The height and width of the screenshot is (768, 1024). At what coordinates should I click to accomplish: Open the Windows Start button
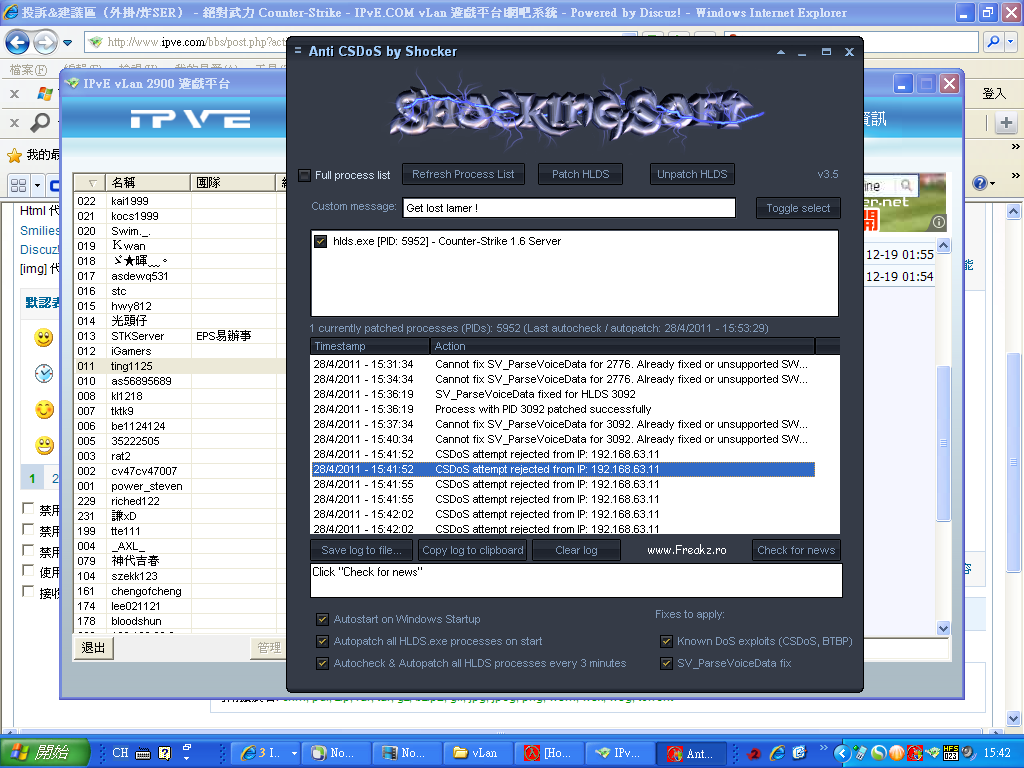point(38,753)
